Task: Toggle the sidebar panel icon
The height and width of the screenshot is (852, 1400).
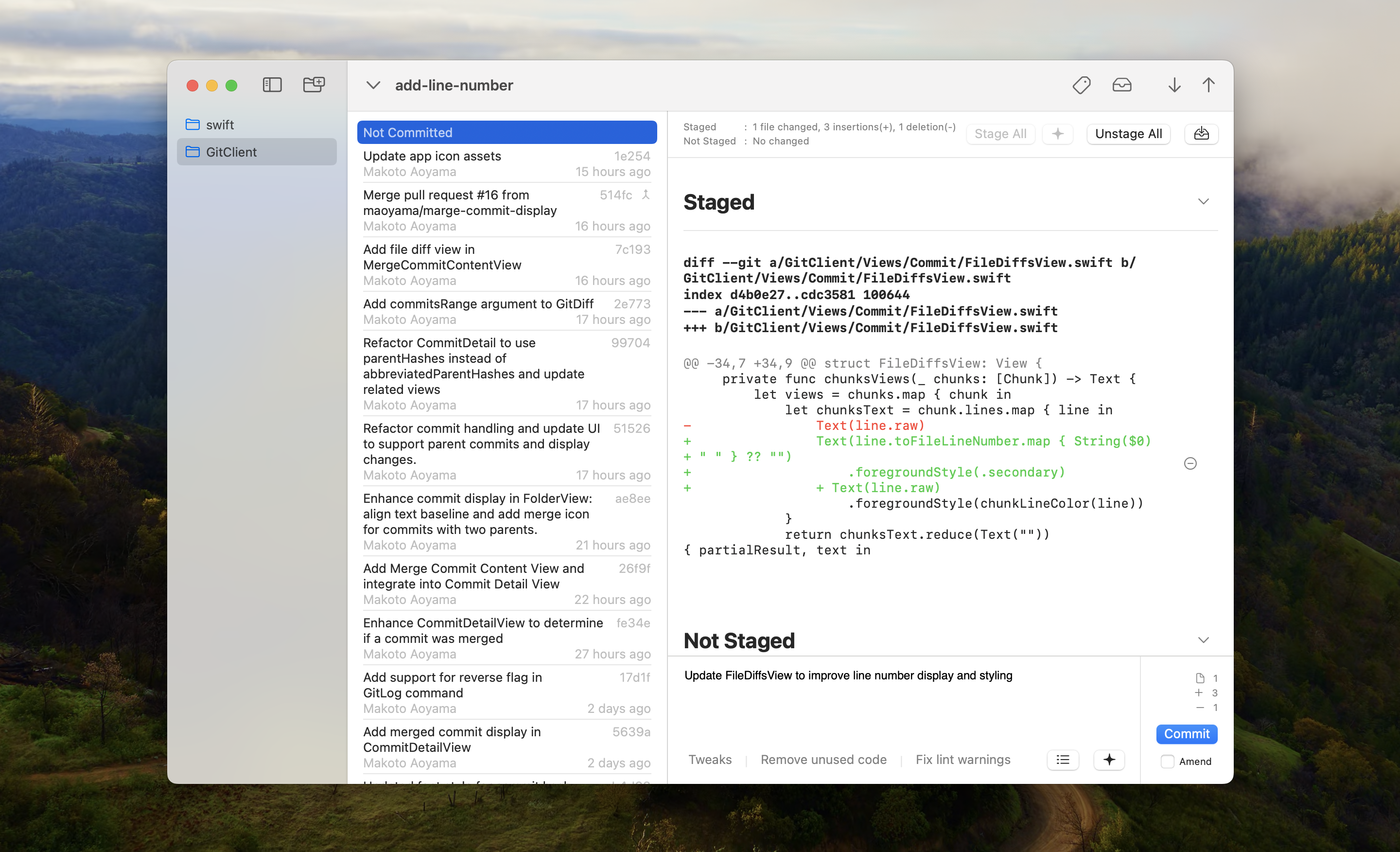Action: pos(272,85)
